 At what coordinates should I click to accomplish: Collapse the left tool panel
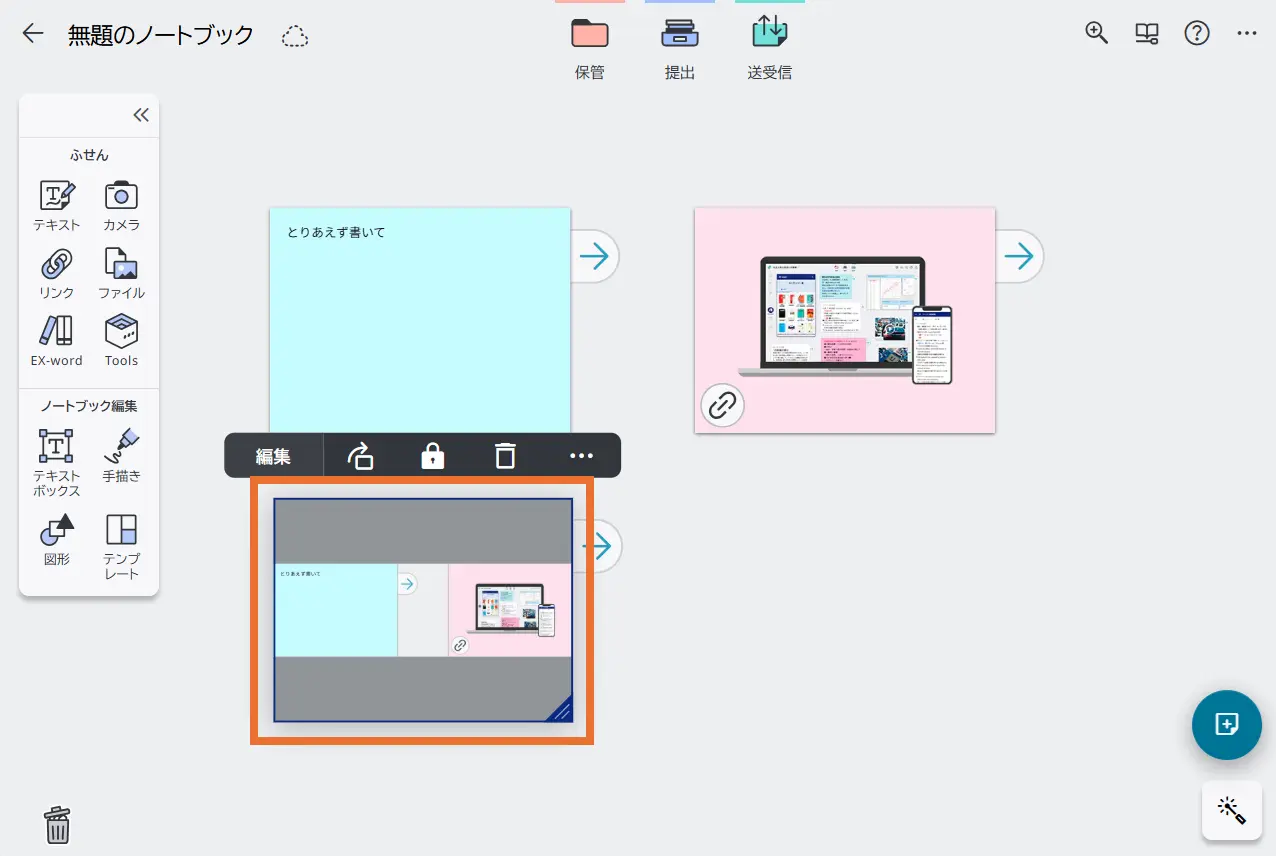pyautogui.click(x=141, y=115)
